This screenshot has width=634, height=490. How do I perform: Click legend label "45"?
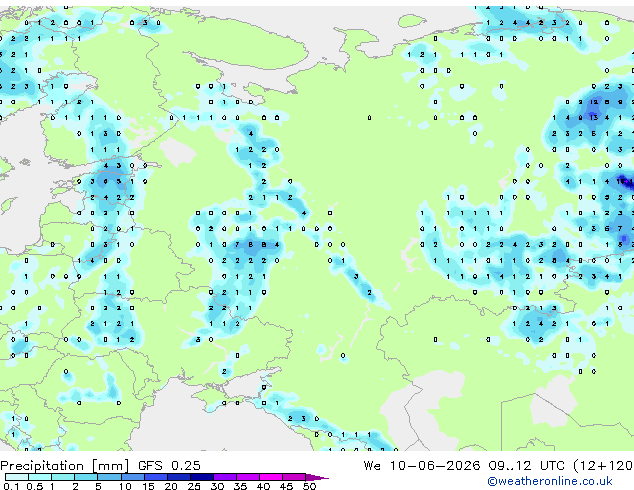(x=286, y=486)
